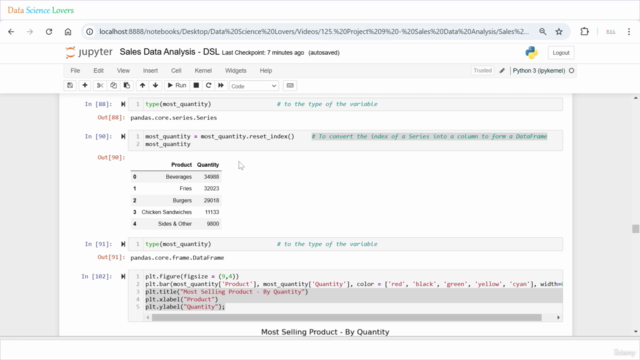Click the Python 3 (ipykernel) kernel name
The width and height of the screenshot is (640, 360).
(539, 71)
